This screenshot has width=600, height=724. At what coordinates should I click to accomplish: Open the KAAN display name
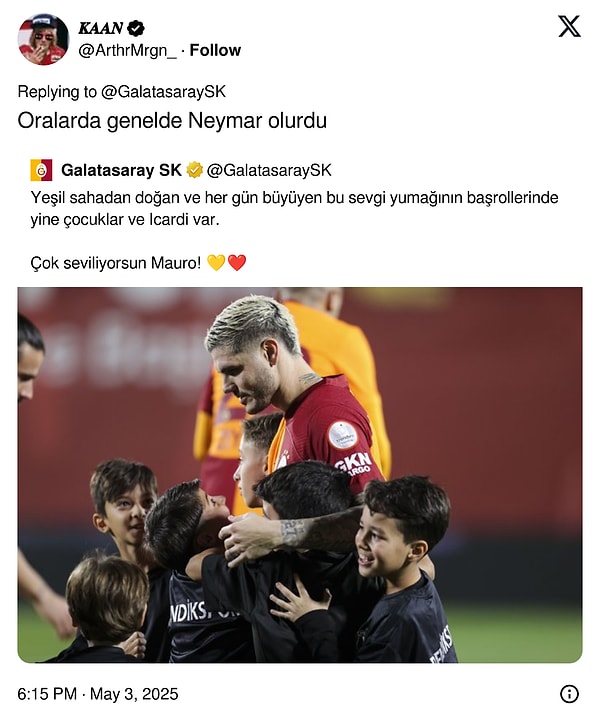[x=100, y=28]
